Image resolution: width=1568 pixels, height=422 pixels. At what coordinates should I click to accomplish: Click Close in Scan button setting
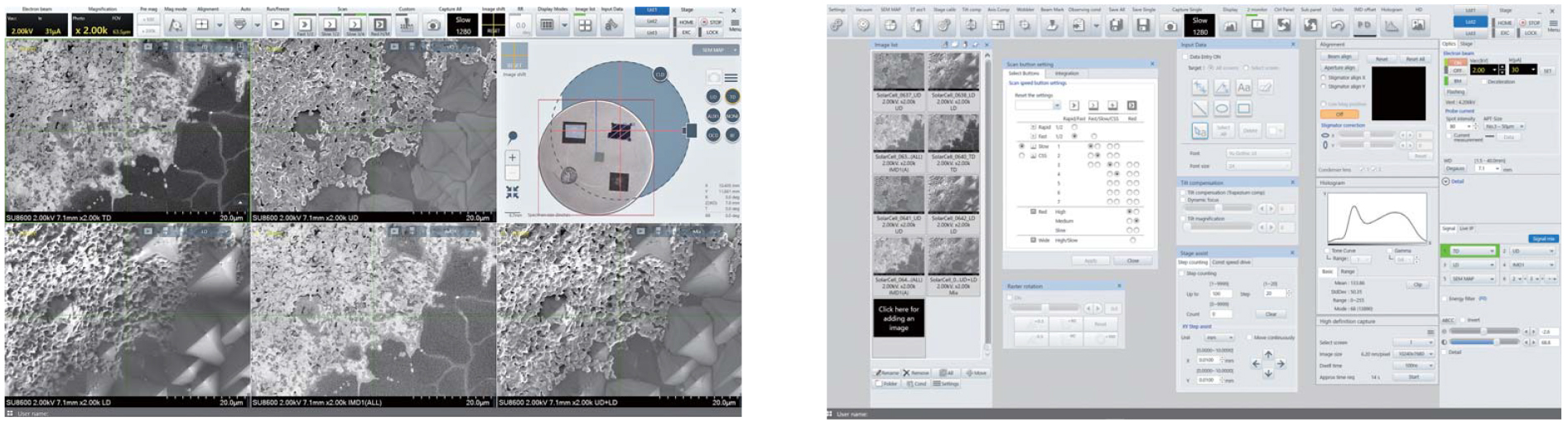(x=1132, y=260)
